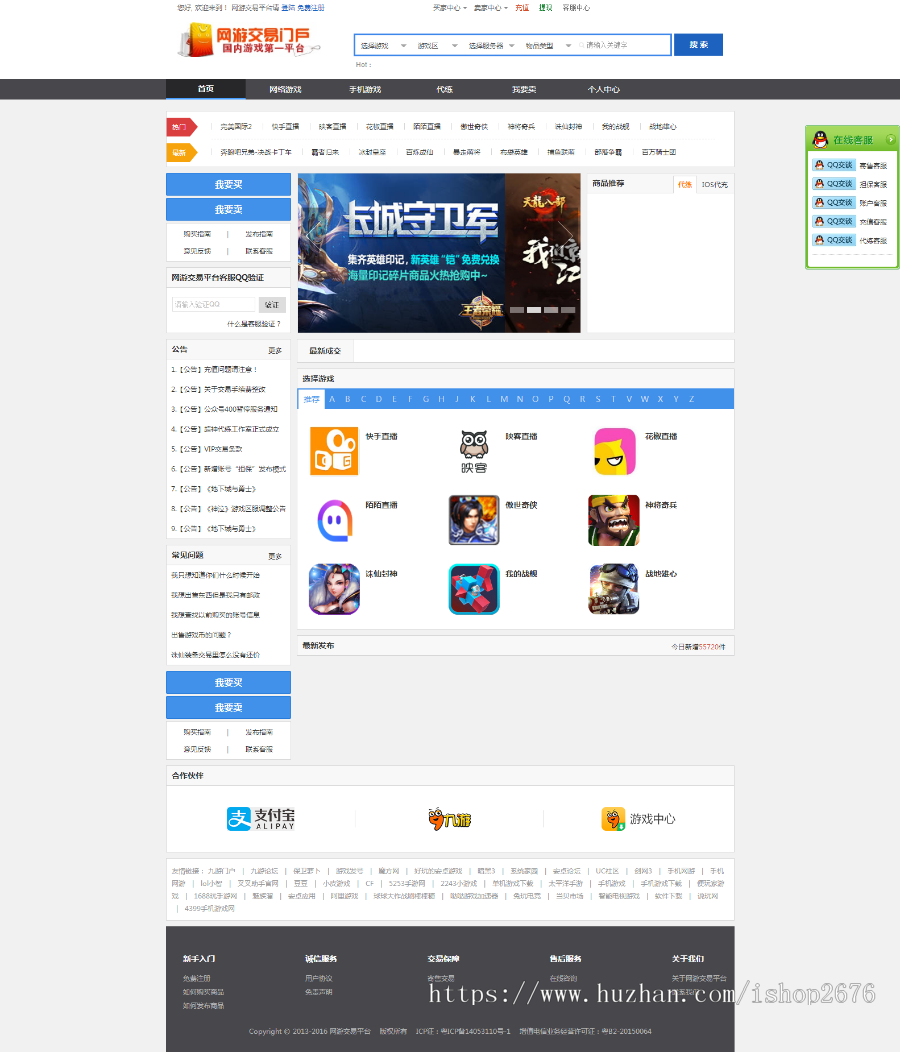900x1052 pixels.
Task: Open 网络游戏 in the navigation bar
Action: (x=285, y=89)
